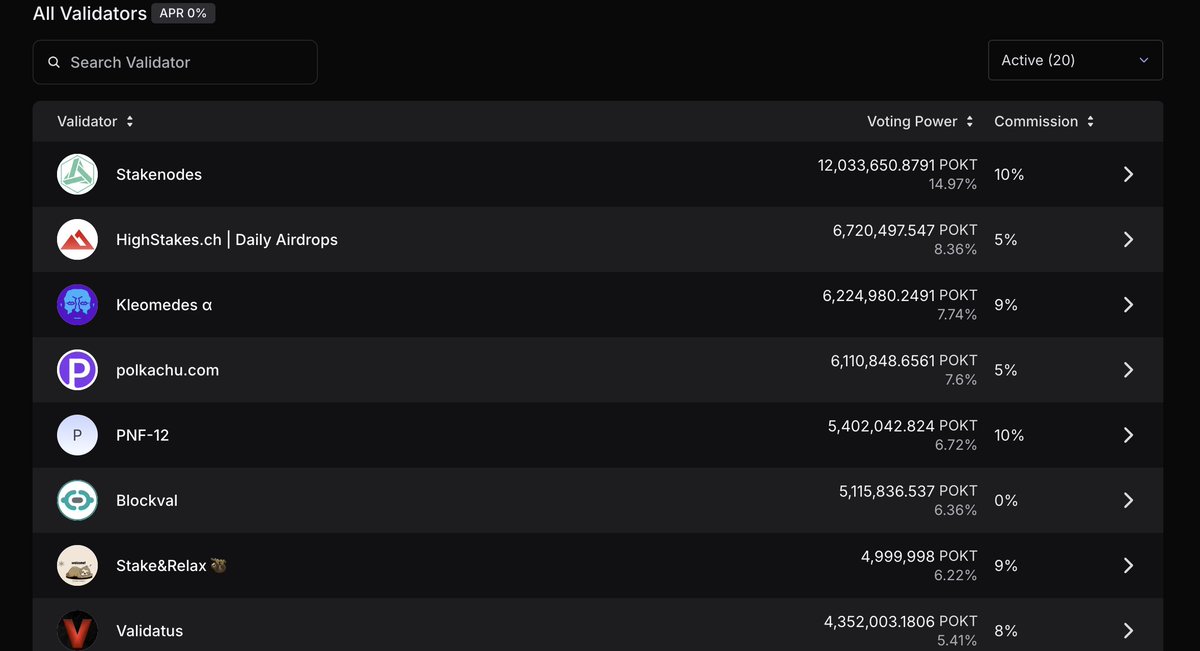1200x651 pixels.
Task: Sort by the Validator column arrows
Action: click(x=130, y=121)
